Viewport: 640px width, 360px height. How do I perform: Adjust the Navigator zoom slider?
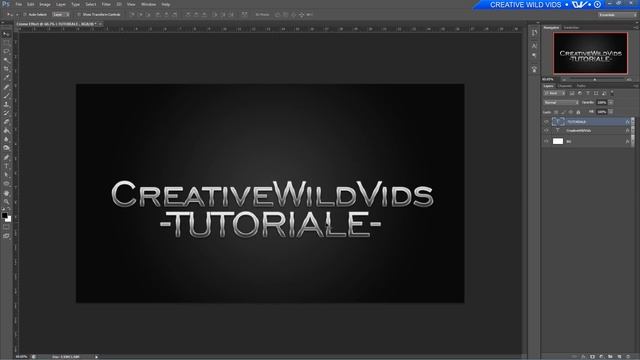point(595,79)
